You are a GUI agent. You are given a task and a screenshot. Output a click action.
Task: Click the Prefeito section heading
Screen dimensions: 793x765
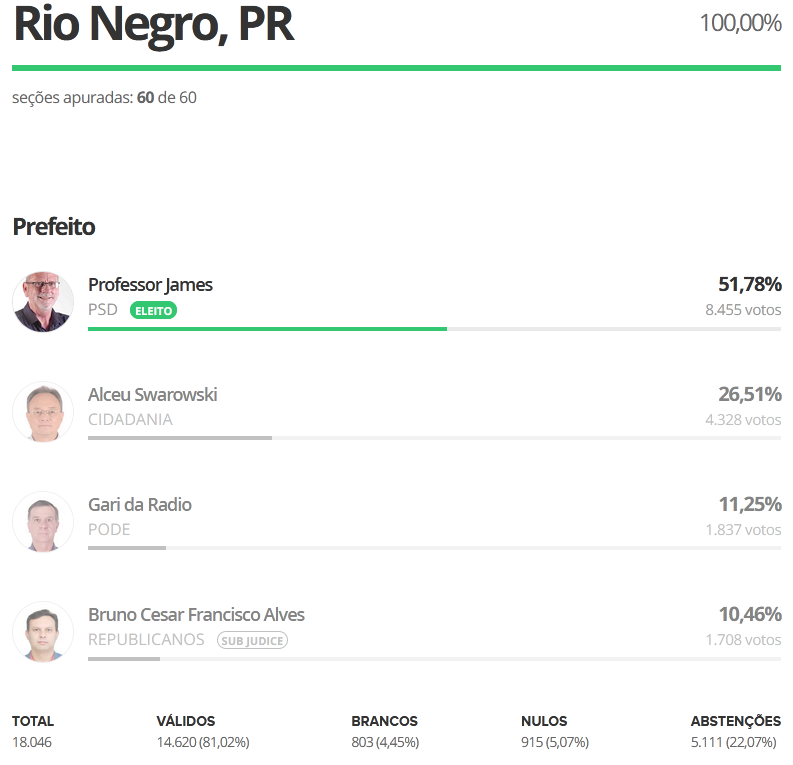click(x=54, y=227)
